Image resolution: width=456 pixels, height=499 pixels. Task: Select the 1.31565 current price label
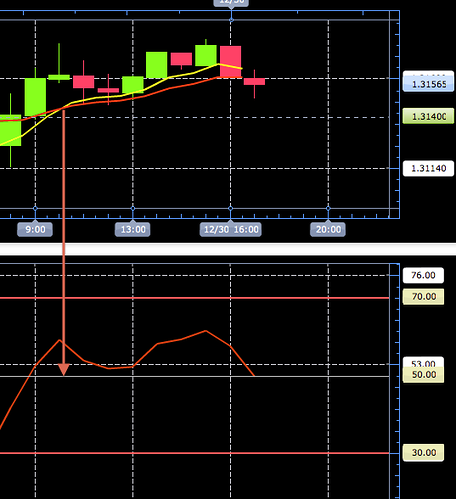pyautogui.click(x=428, y=84)
